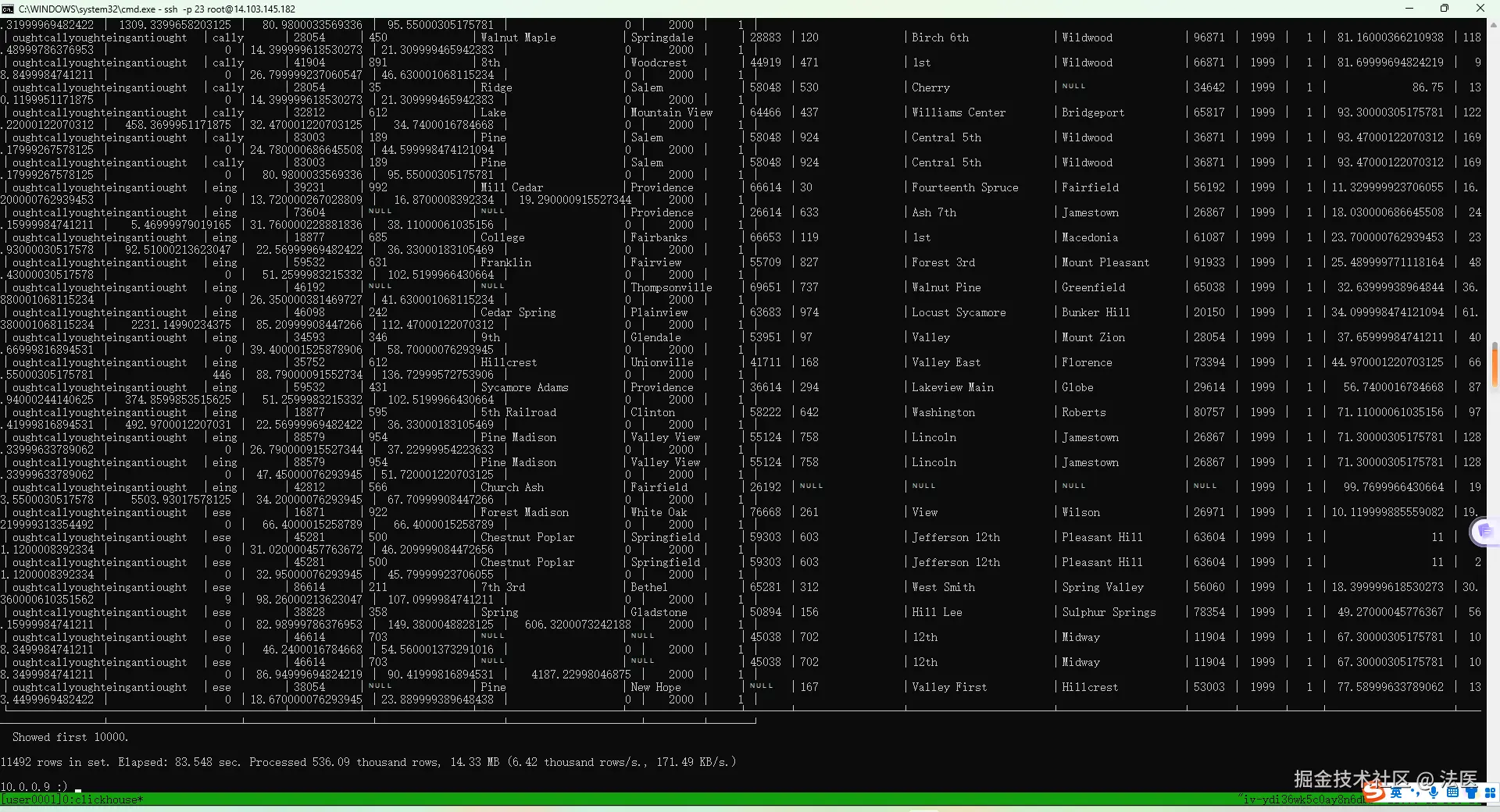Select the 'Thompsonville' cell
1500x812 pixels.
click(671, 287)
